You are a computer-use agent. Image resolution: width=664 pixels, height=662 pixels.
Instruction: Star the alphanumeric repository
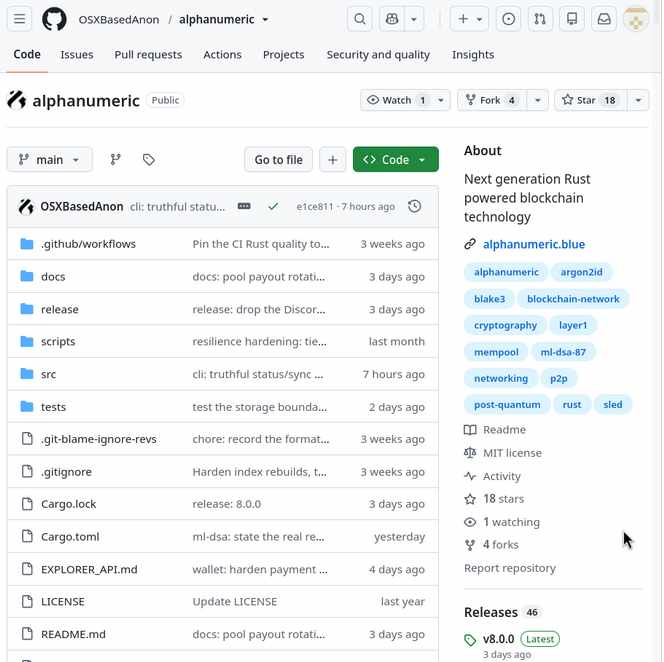[x=590, y=100]
